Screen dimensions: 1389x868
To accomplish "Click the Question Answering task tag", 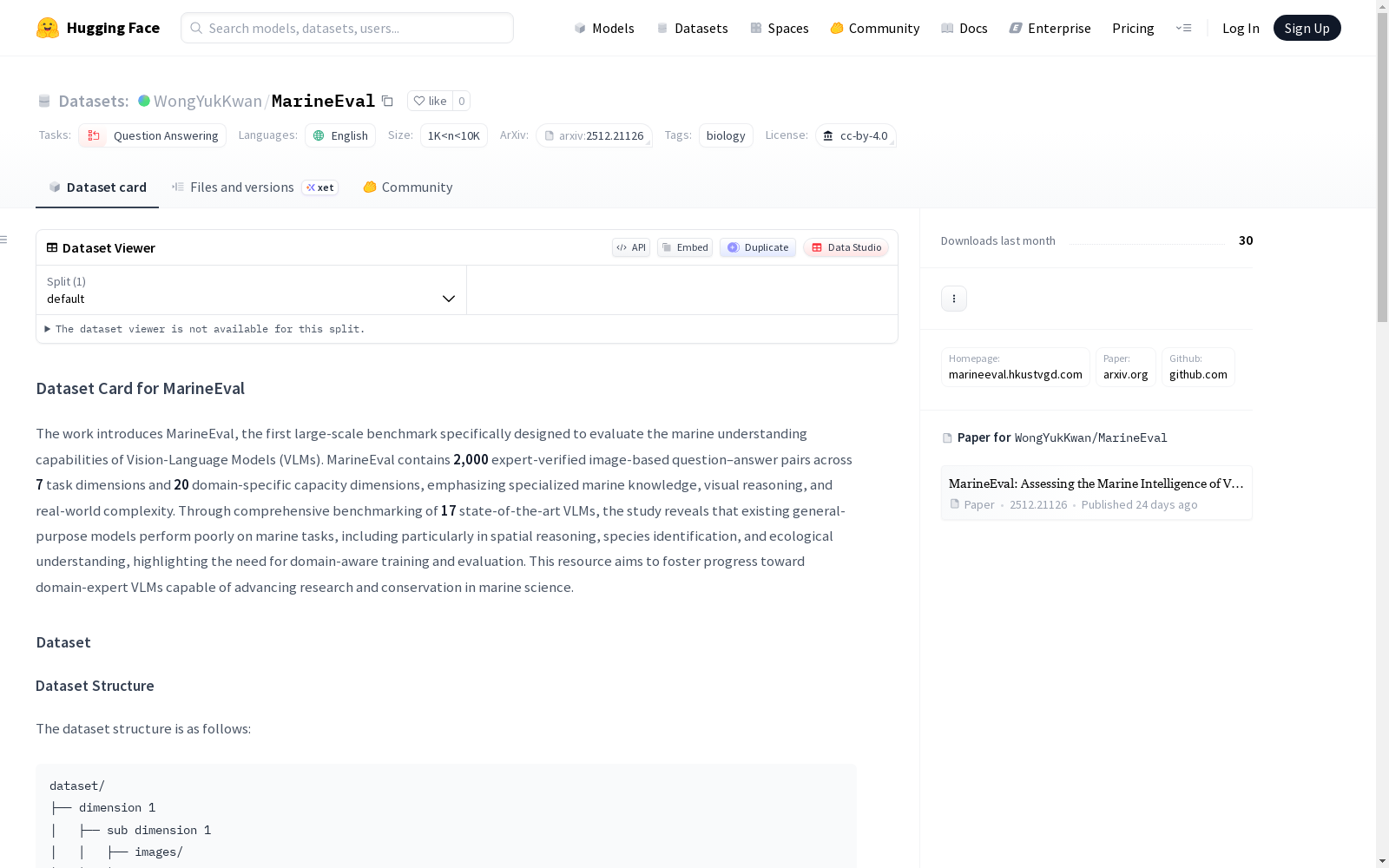I will tap(152, 135).
